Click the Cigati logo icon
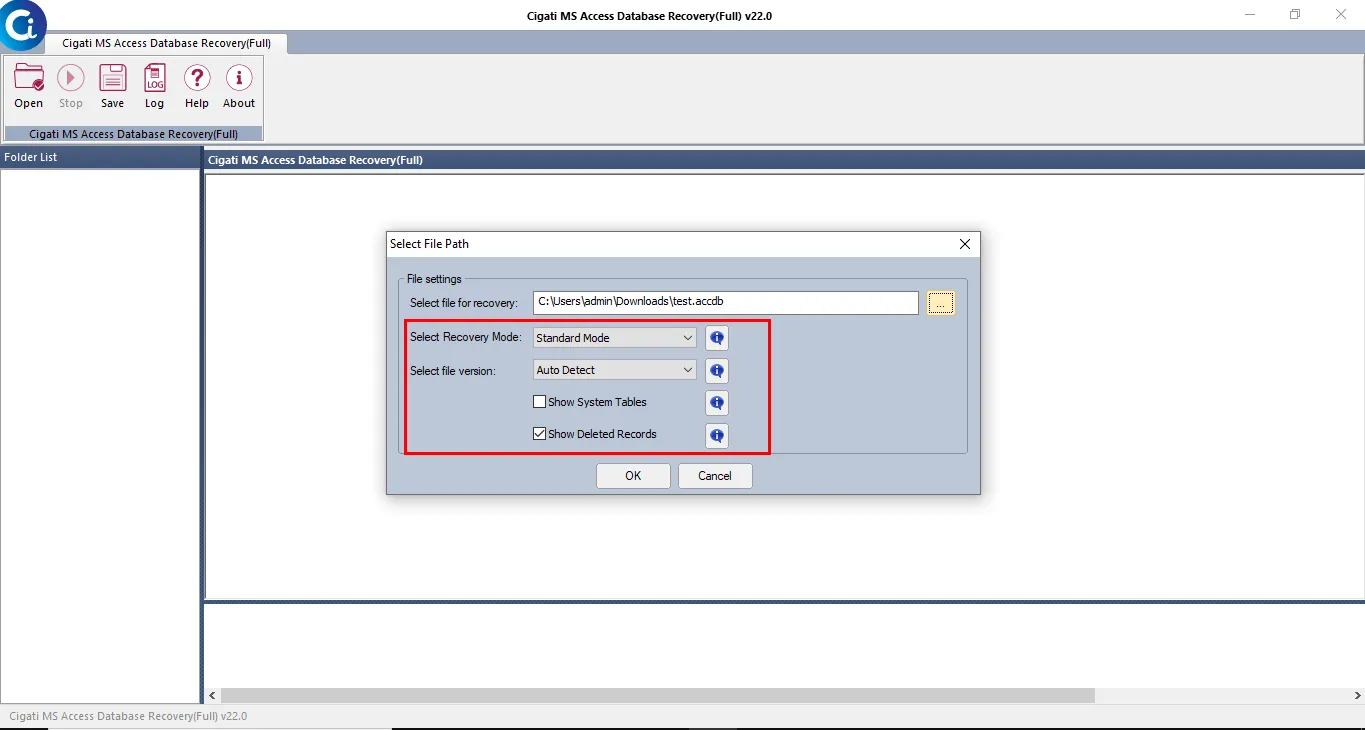 coord(22,24)
